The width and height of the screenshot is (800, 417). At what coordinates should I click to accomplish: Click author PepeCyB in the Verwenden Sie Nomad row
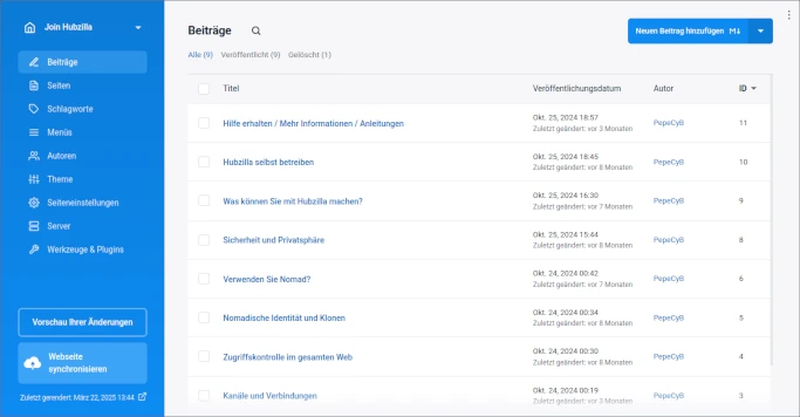tap(668, 279)
